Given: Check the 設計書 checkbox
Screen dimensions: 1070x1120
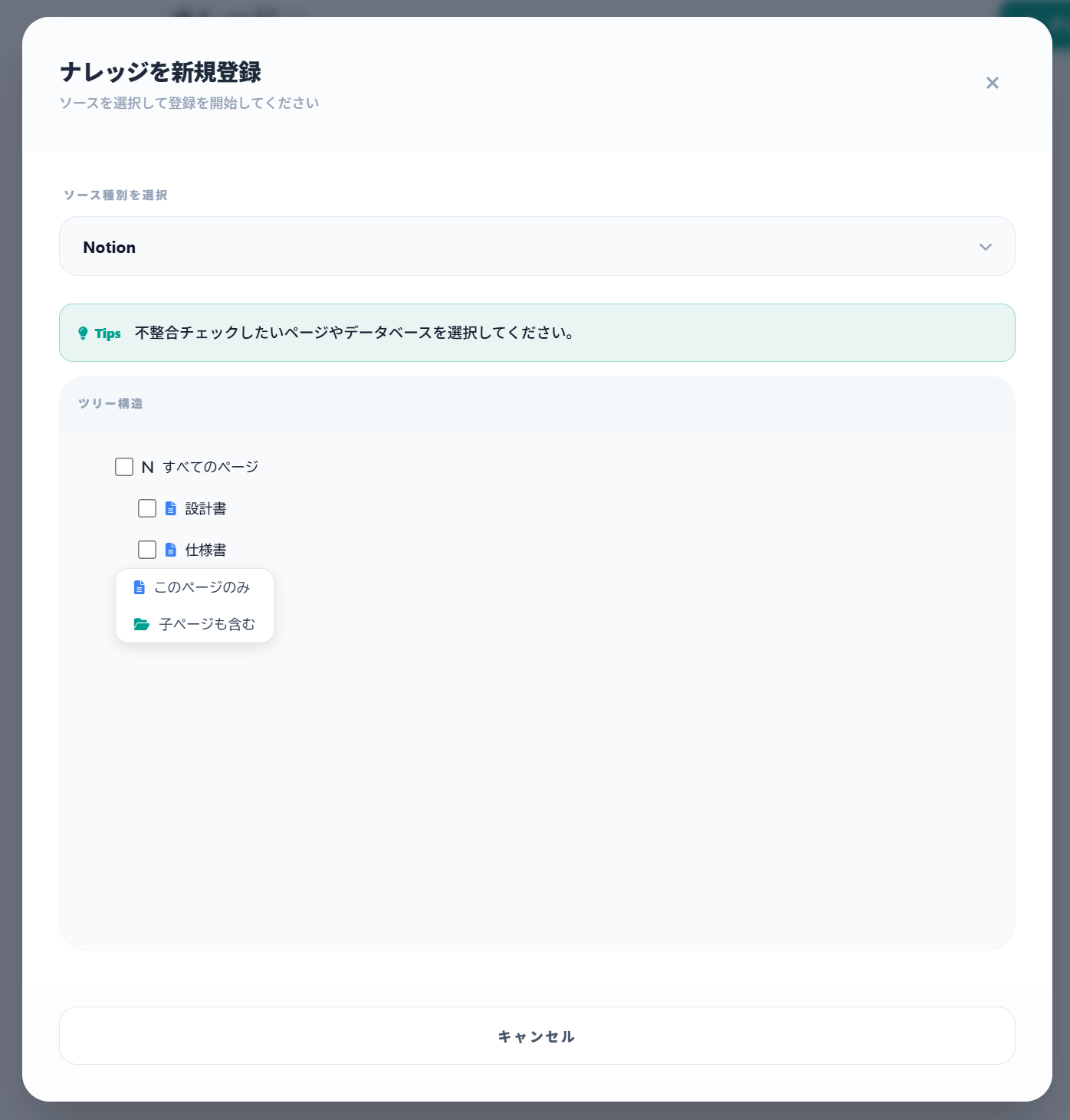Looking at the screenshot, I should pyautogui.click(x=146, y=507).
